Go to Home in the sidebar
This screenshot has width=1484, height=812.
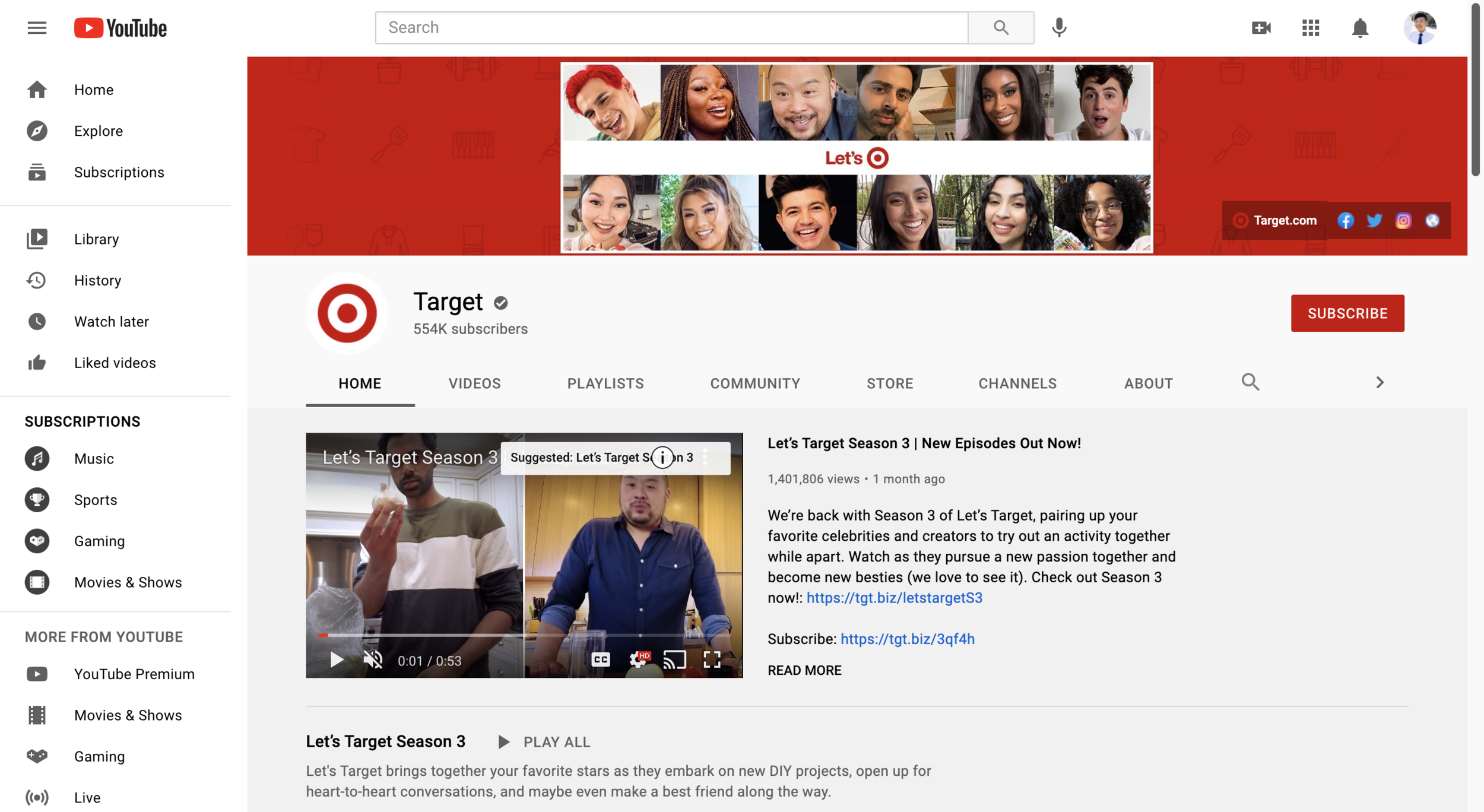[x=116, y=90]
